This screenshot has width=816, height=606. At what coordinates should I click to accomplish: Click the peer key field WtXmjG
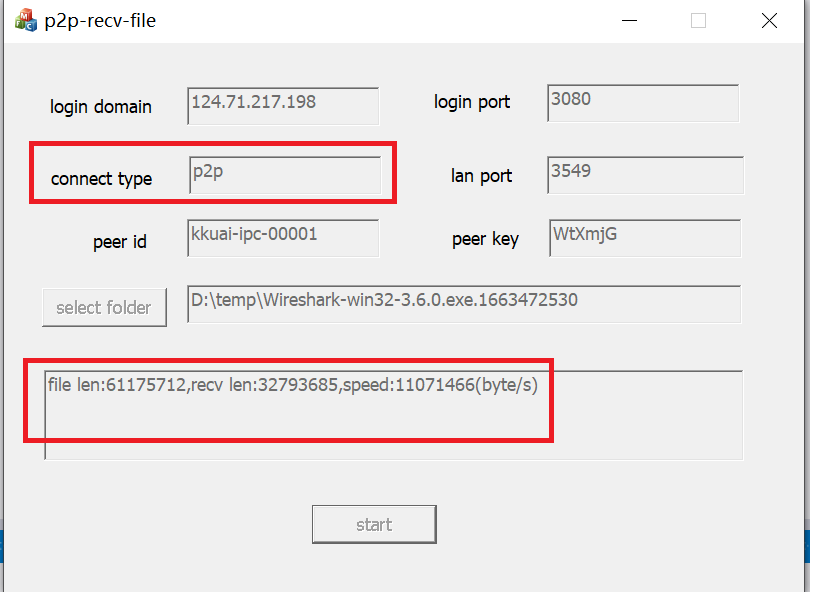pos(644,238)
